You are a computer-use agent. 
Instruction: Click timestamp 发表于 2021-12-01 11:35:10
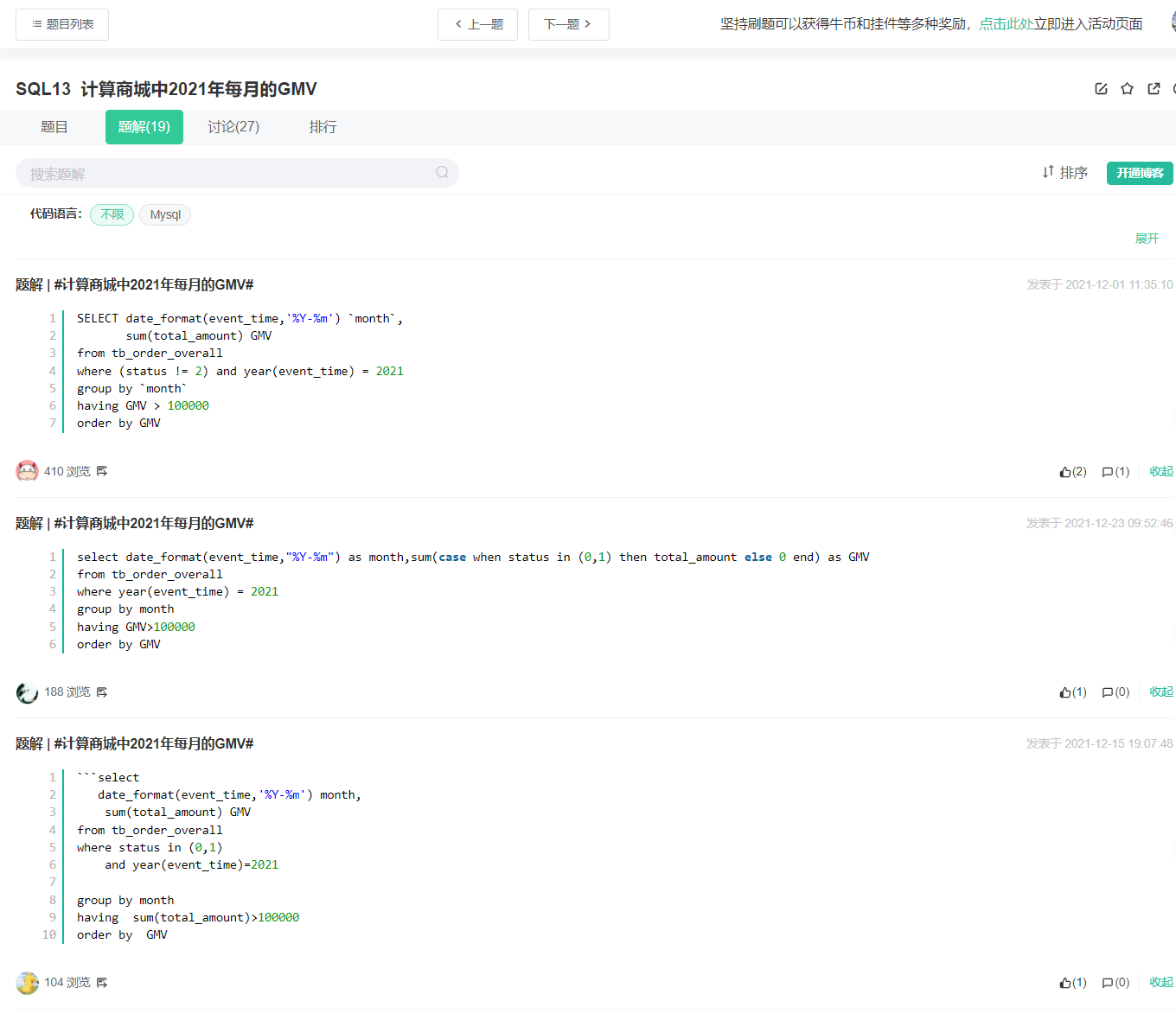click(x=1100, y=284)
